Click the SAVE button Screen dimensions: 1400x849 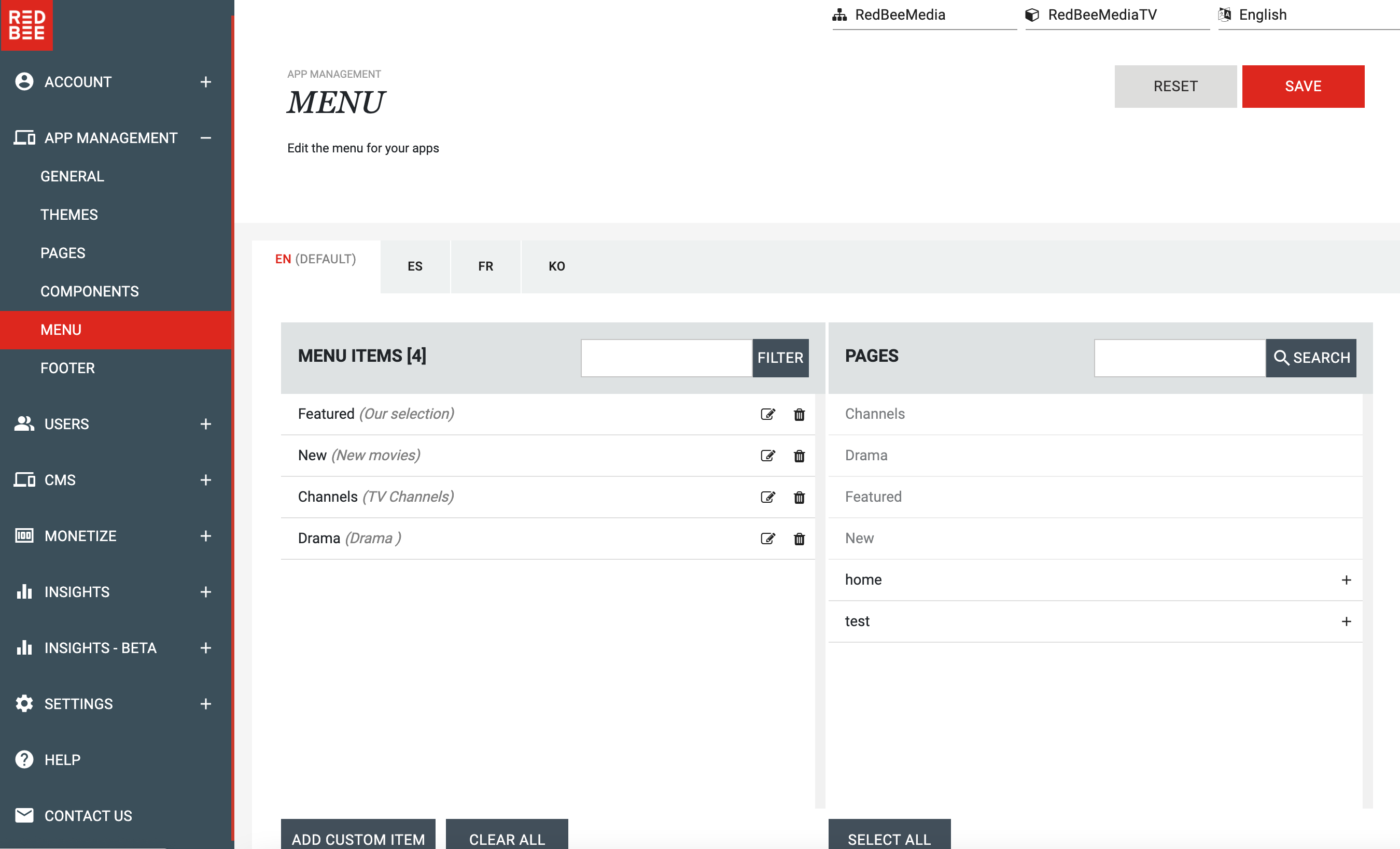(x=1303, y=86)
